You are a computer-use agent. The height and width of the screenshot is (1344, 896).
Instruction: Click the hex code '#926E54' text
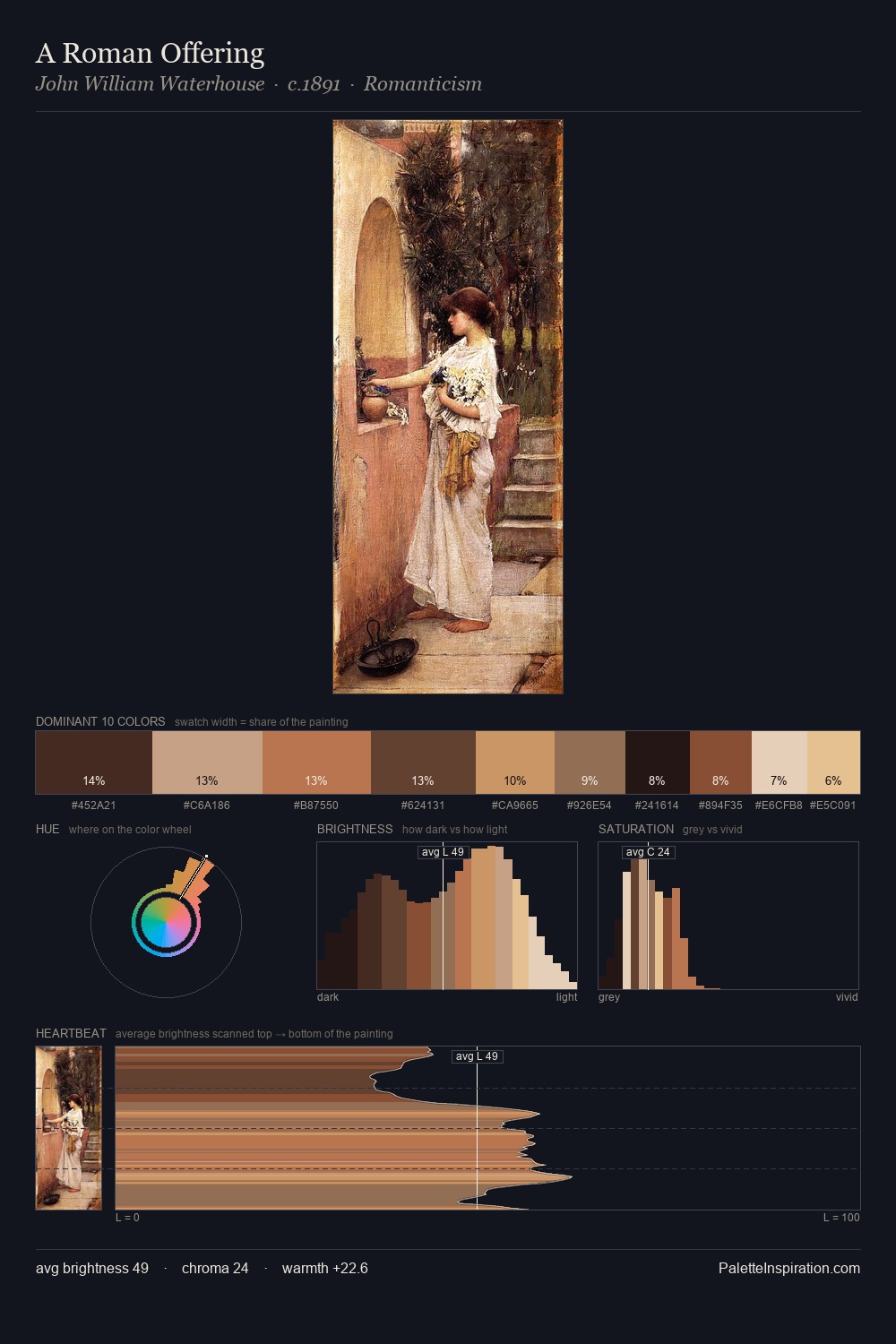(590, 806)
